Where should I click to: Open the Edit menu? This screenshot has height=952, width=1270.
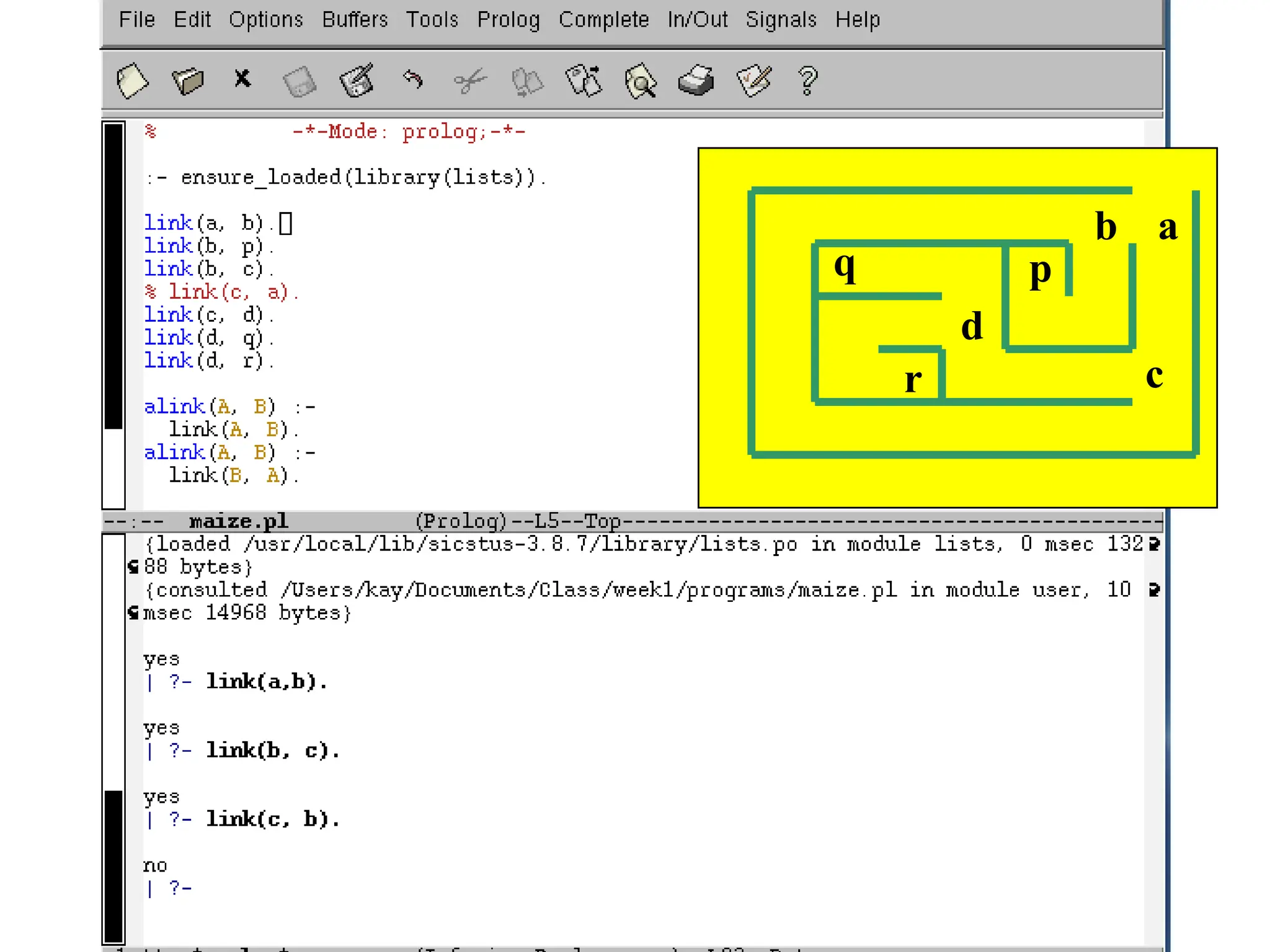click(192, 20)
